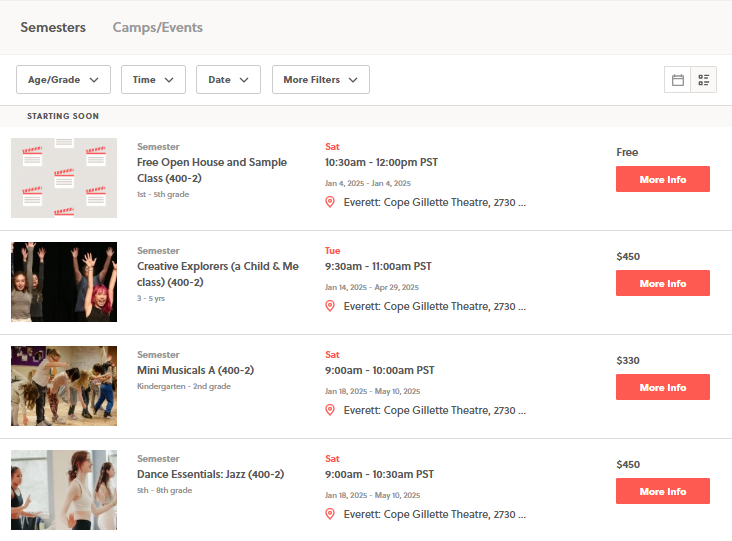732x541 pixels.
Task: Click location pin for Free Open House
Action: point(330,202)
